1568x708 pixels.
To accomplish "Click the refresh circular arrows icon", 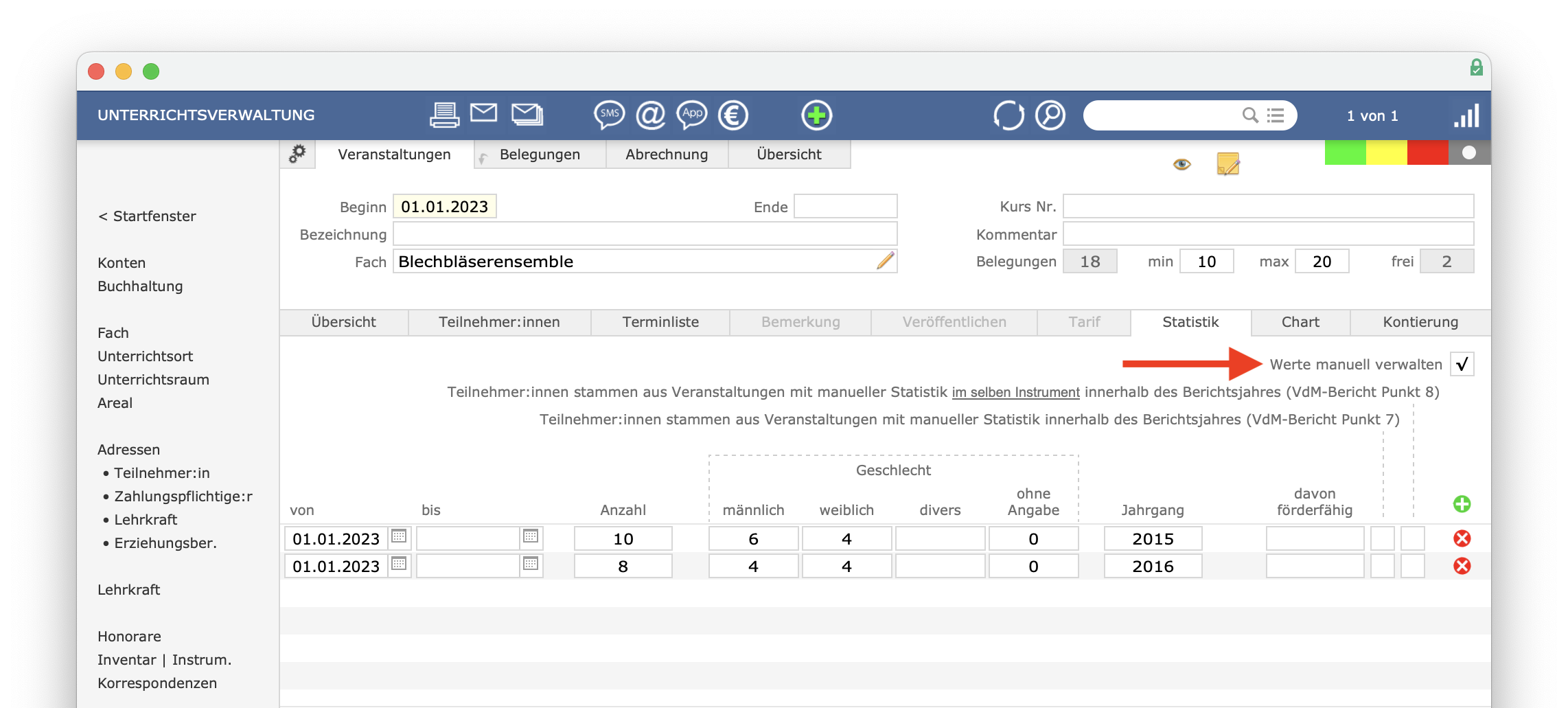I will (1008, 115).
